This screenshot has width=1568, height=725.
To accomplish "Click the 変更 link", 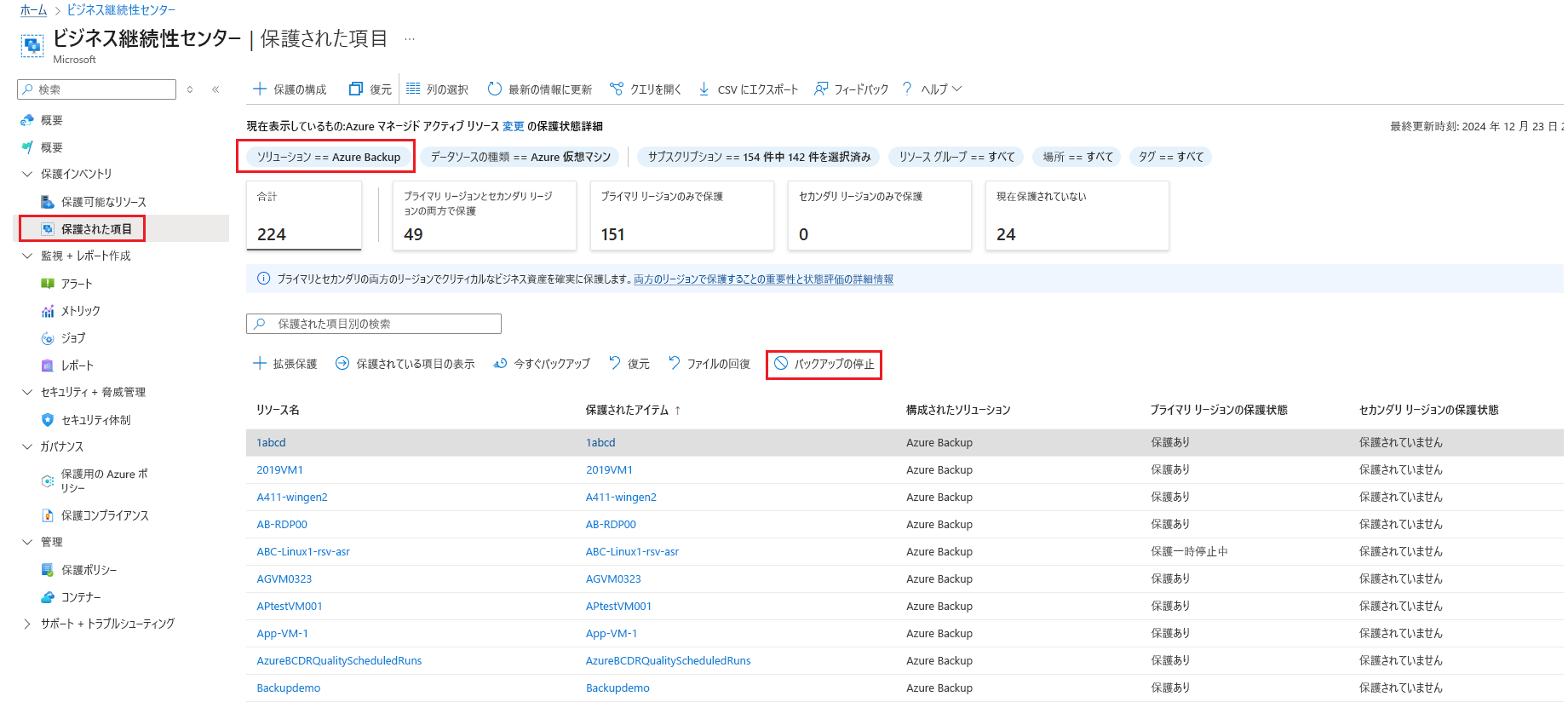I will click(513, 126).
